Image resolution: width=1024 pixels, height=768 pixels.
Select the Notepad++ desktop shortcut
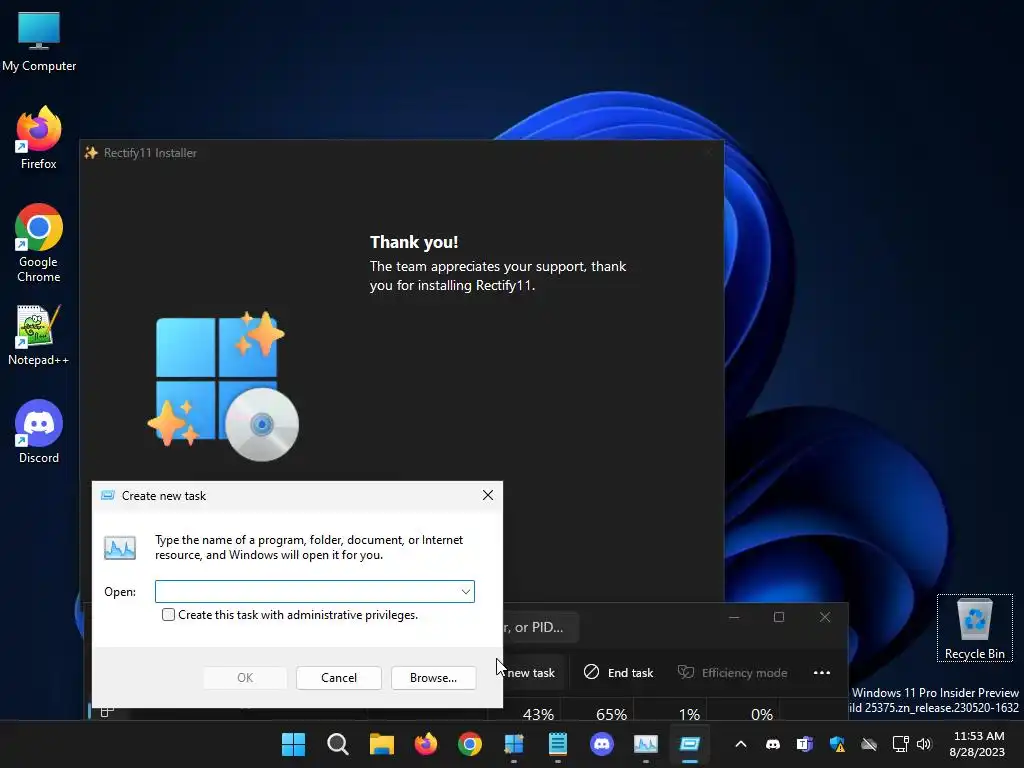tap(39, 335)
